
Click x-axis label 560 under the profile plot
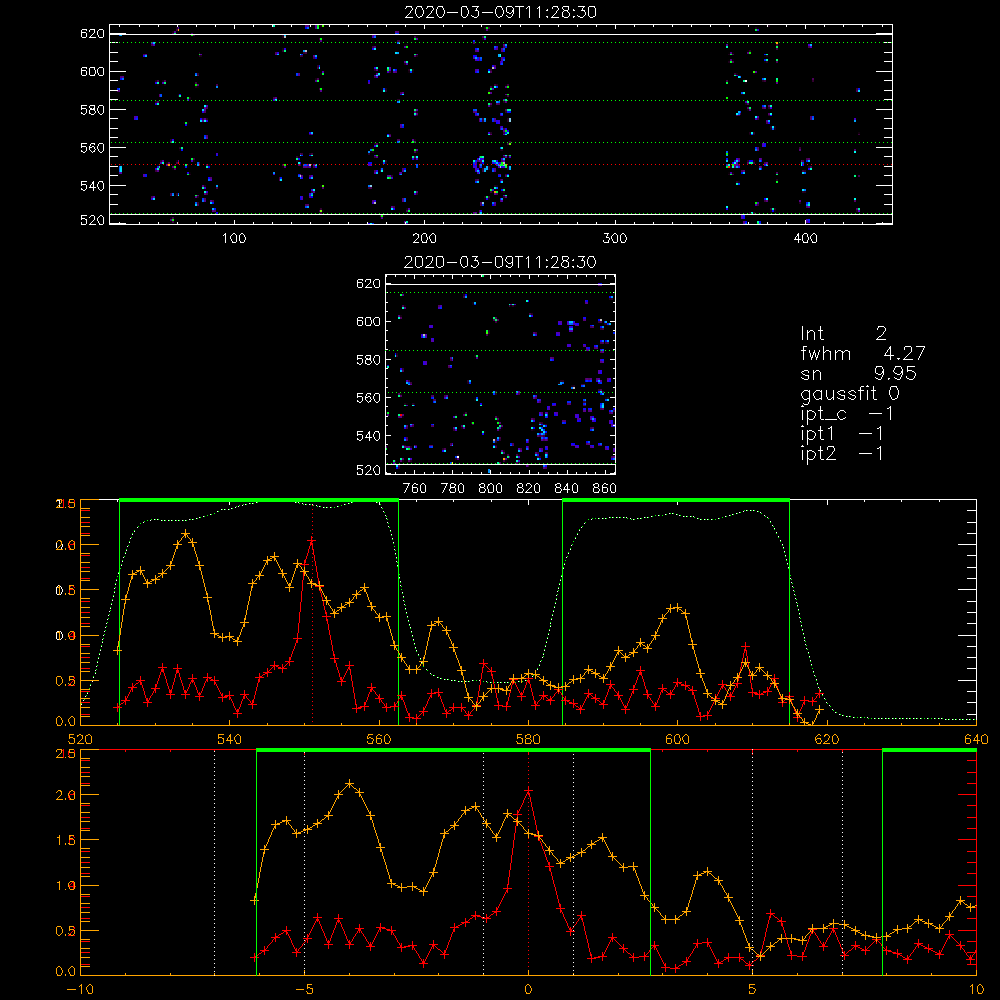[x=379, y=739]
